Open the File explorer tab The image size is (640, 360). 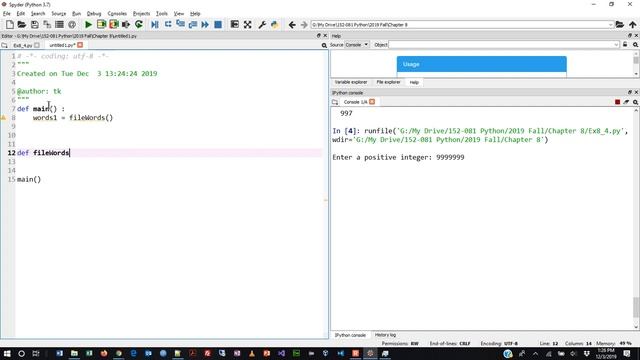click(x=388, y=82)
